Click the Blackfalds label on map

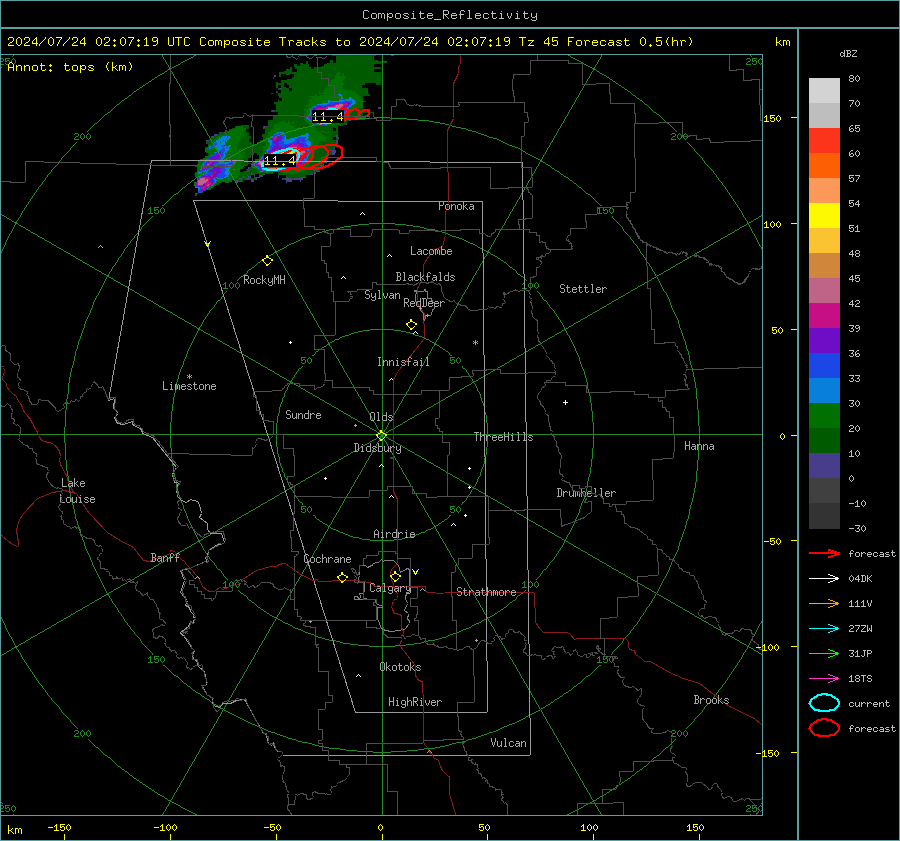pyautogui.click(x=425, y=277)
